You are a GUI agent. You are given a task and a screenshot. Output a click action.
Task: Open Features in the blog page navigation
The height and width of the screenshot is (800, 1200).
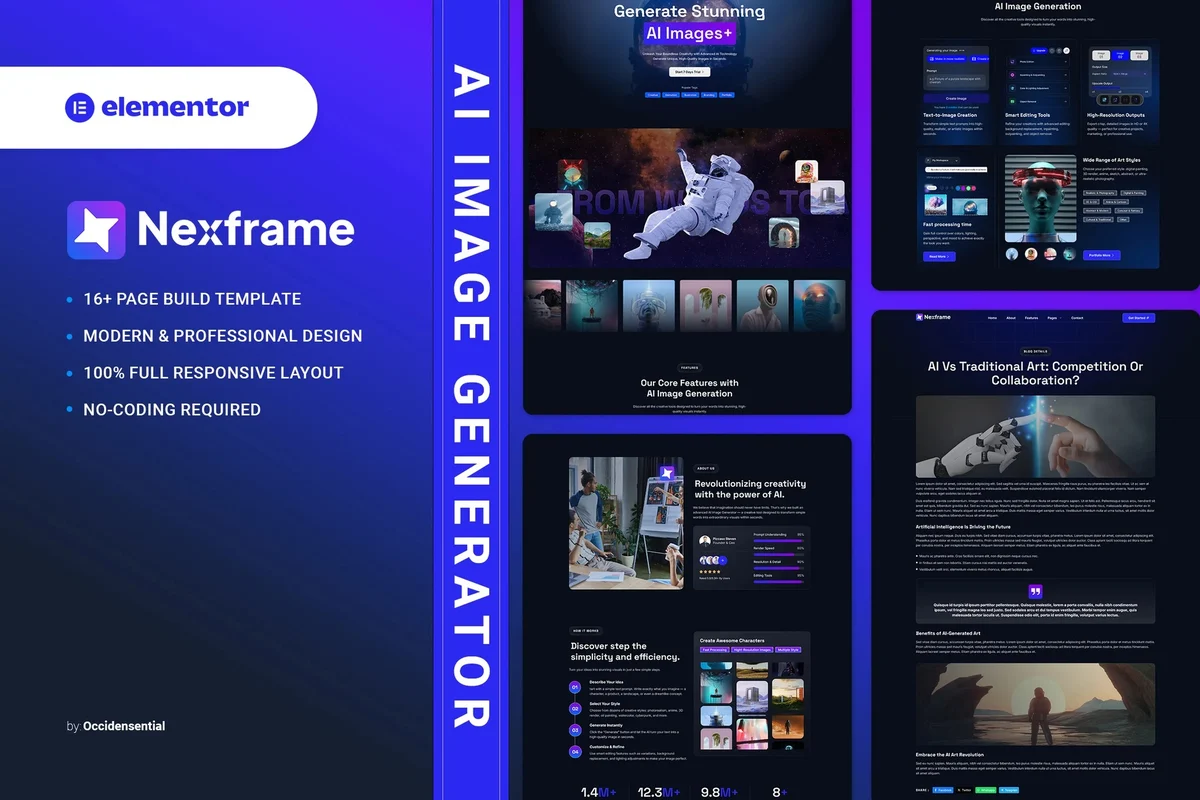(x=1032, y=318)
